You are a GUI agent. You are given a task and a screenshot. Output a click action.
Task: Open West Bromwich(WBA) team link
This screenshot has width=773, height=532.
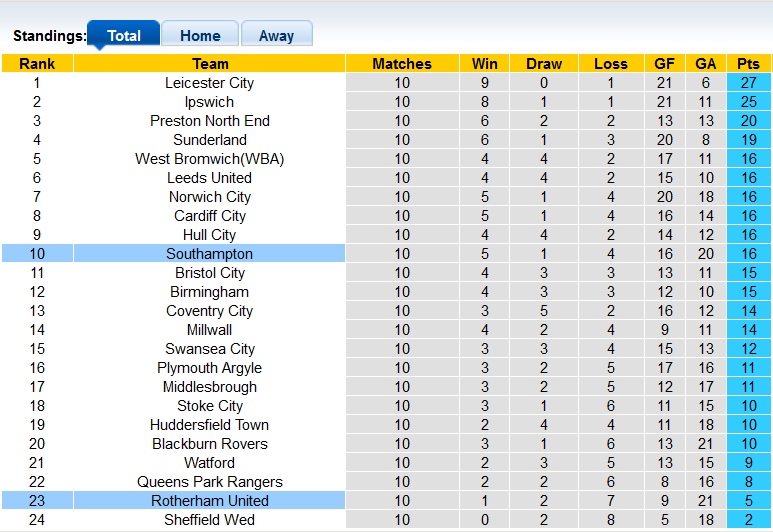tap(210, 159)
